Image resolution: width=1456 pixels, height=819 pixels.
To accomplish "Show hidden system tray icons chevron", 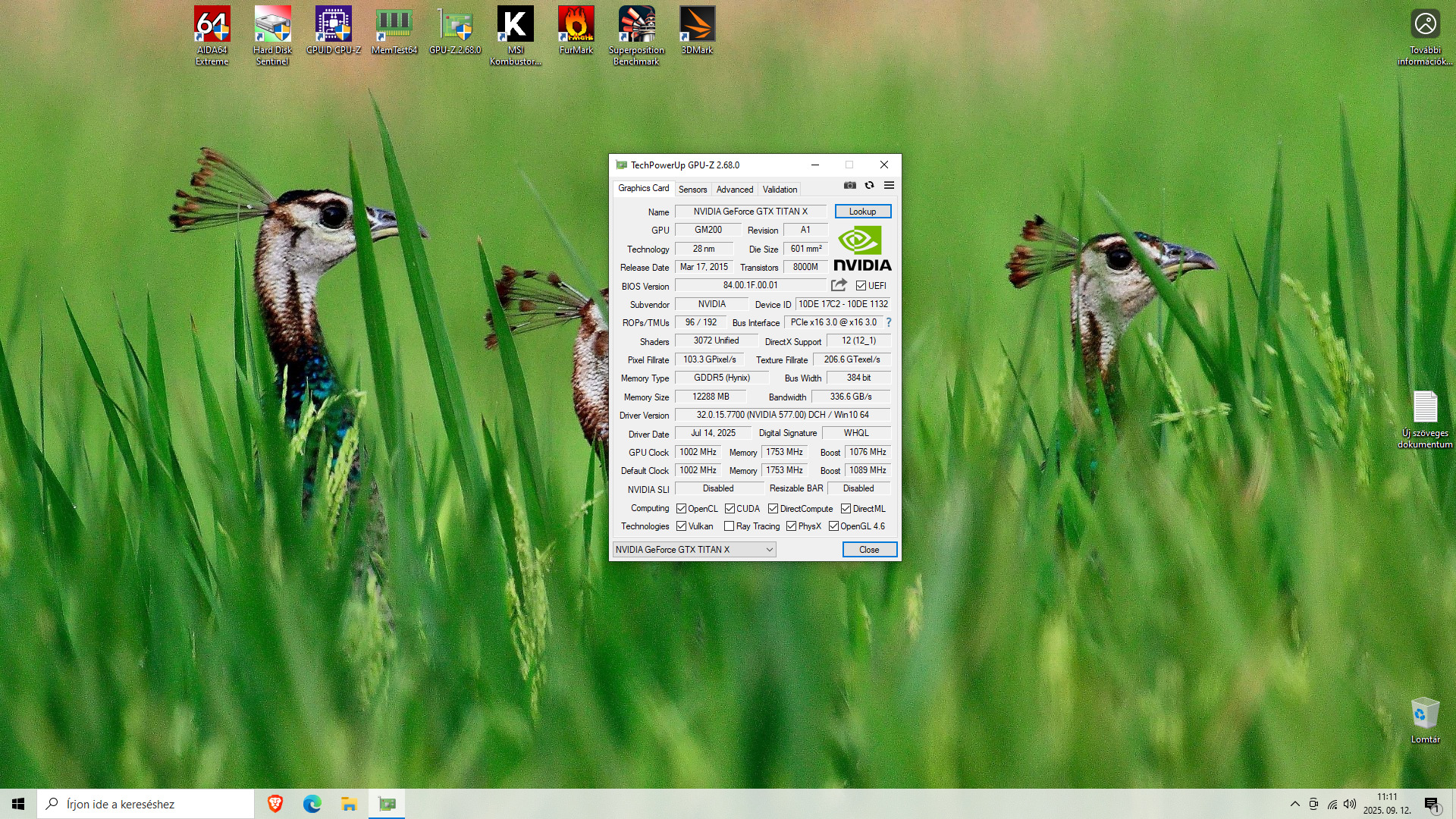I will point(1294,804).
